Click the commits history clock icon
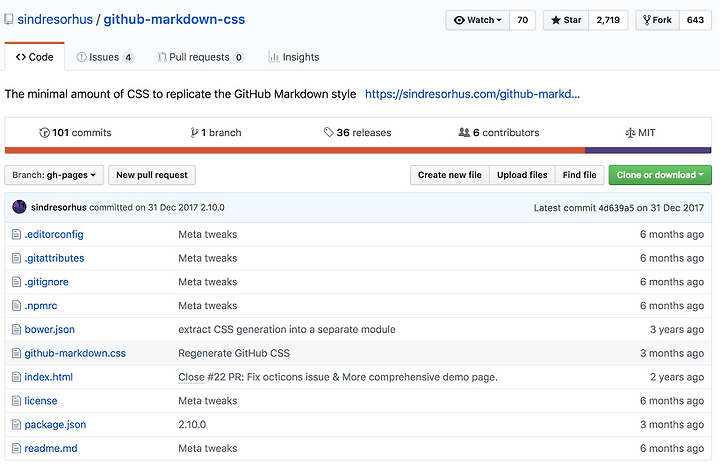This screenshot has width=720, height=467. coord(45,133)
